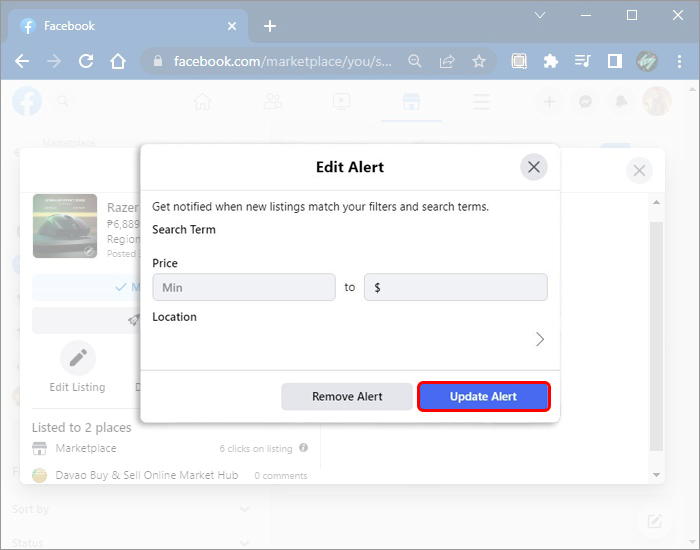
Task: Open Facebook notifications bell
Action: [621, 102]
